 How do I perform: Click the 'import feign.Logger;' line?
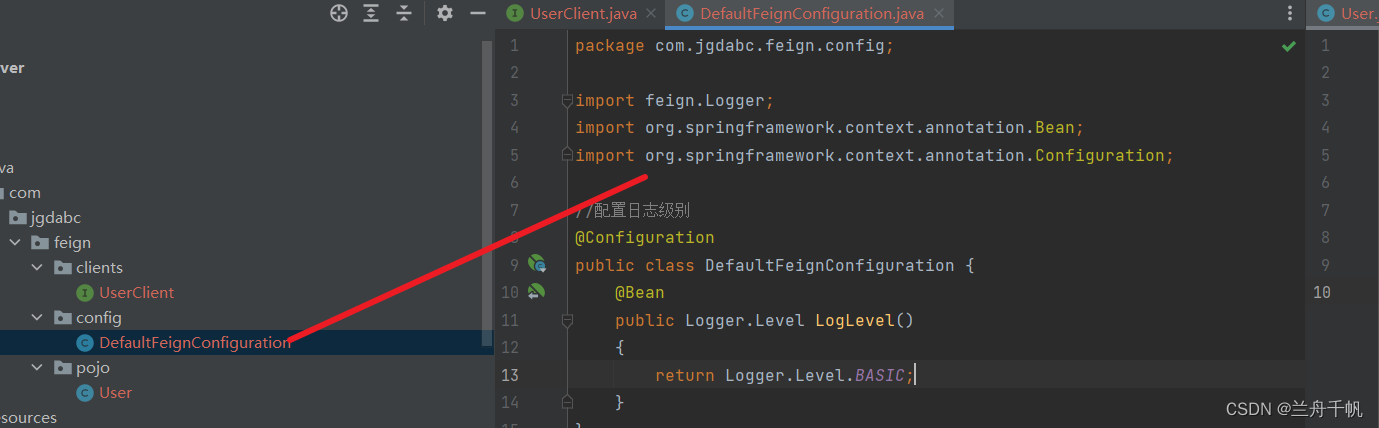point(675,100)
